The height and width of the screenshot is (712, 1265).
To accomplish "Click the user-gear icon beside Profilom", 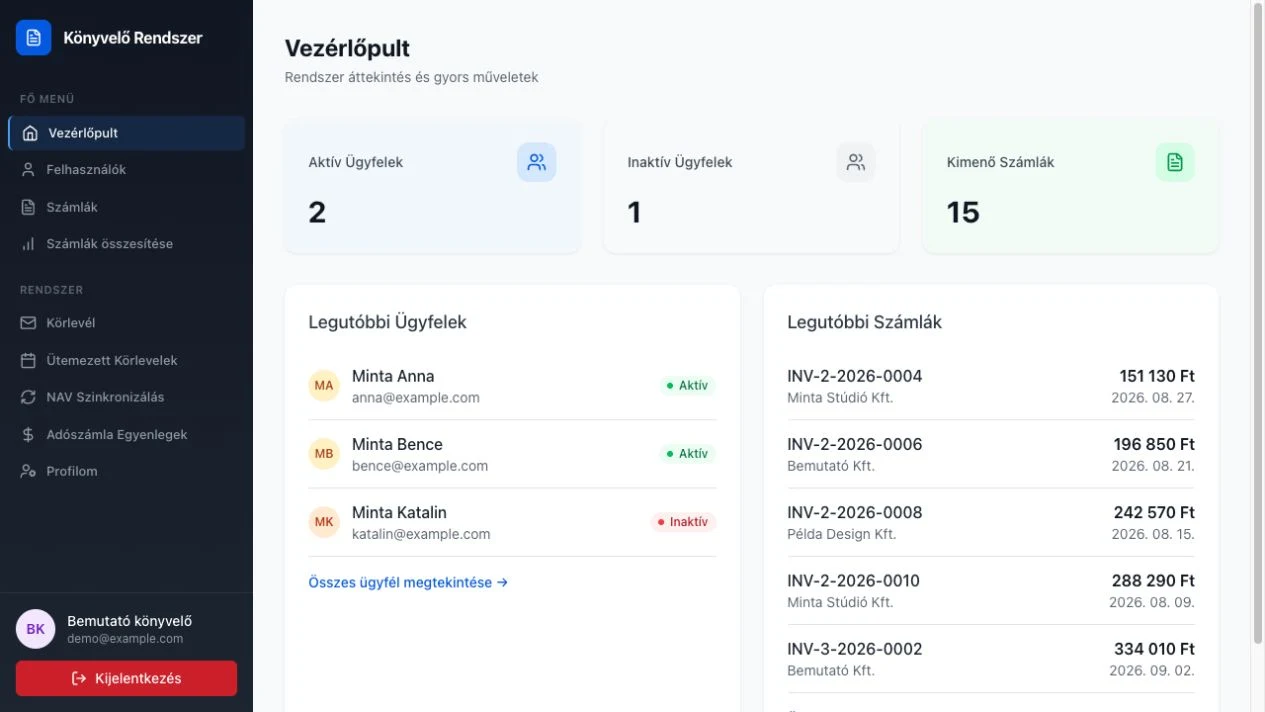I will tap(28, 471).
